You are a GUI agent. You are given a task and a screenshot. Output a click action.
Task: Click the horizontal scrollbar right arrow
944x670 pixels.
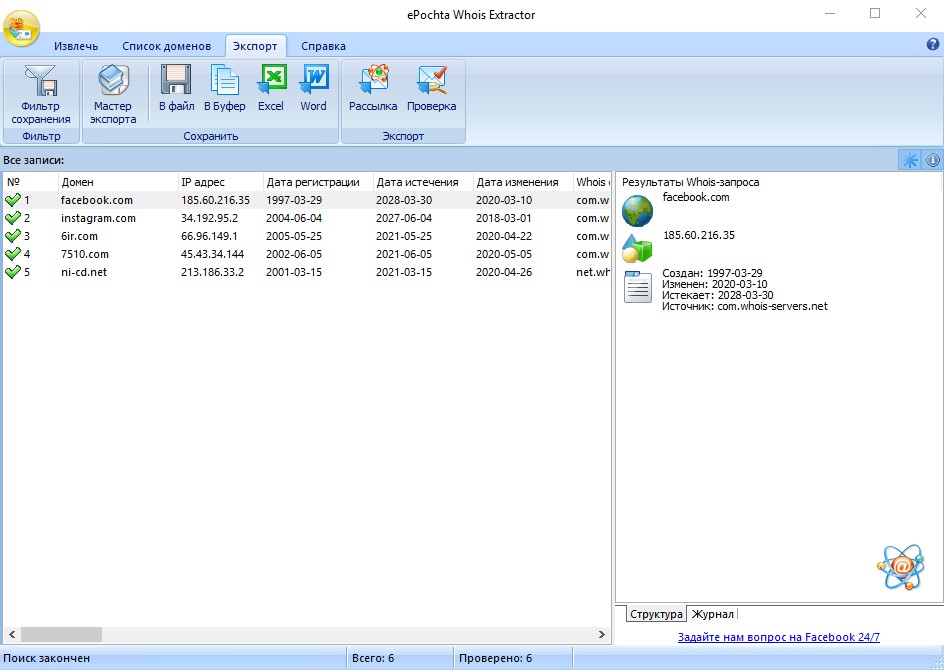pyautogui.click(x=601, y=634)
